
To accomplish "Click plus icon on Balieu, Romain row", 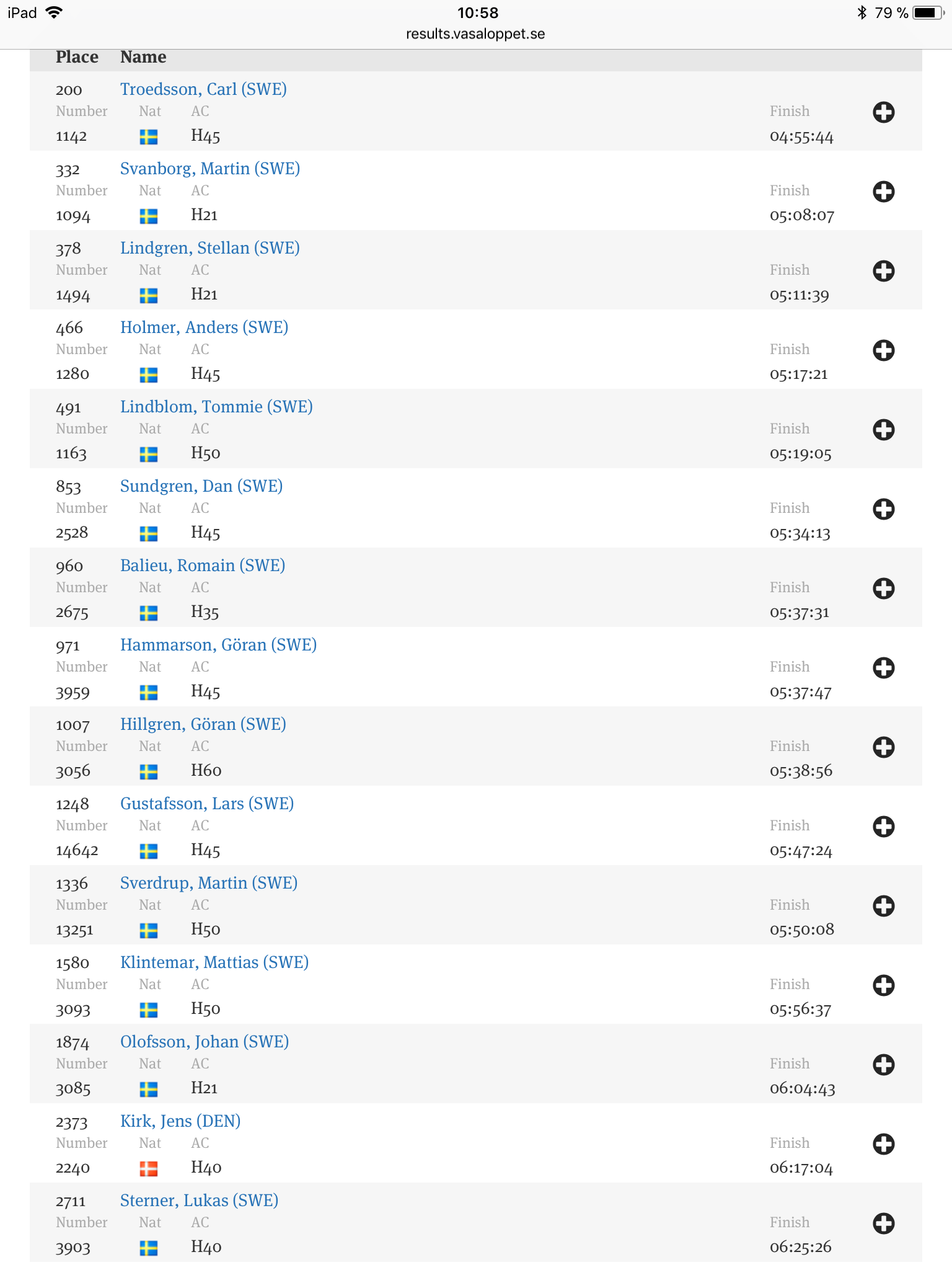I will pos(883,588).
